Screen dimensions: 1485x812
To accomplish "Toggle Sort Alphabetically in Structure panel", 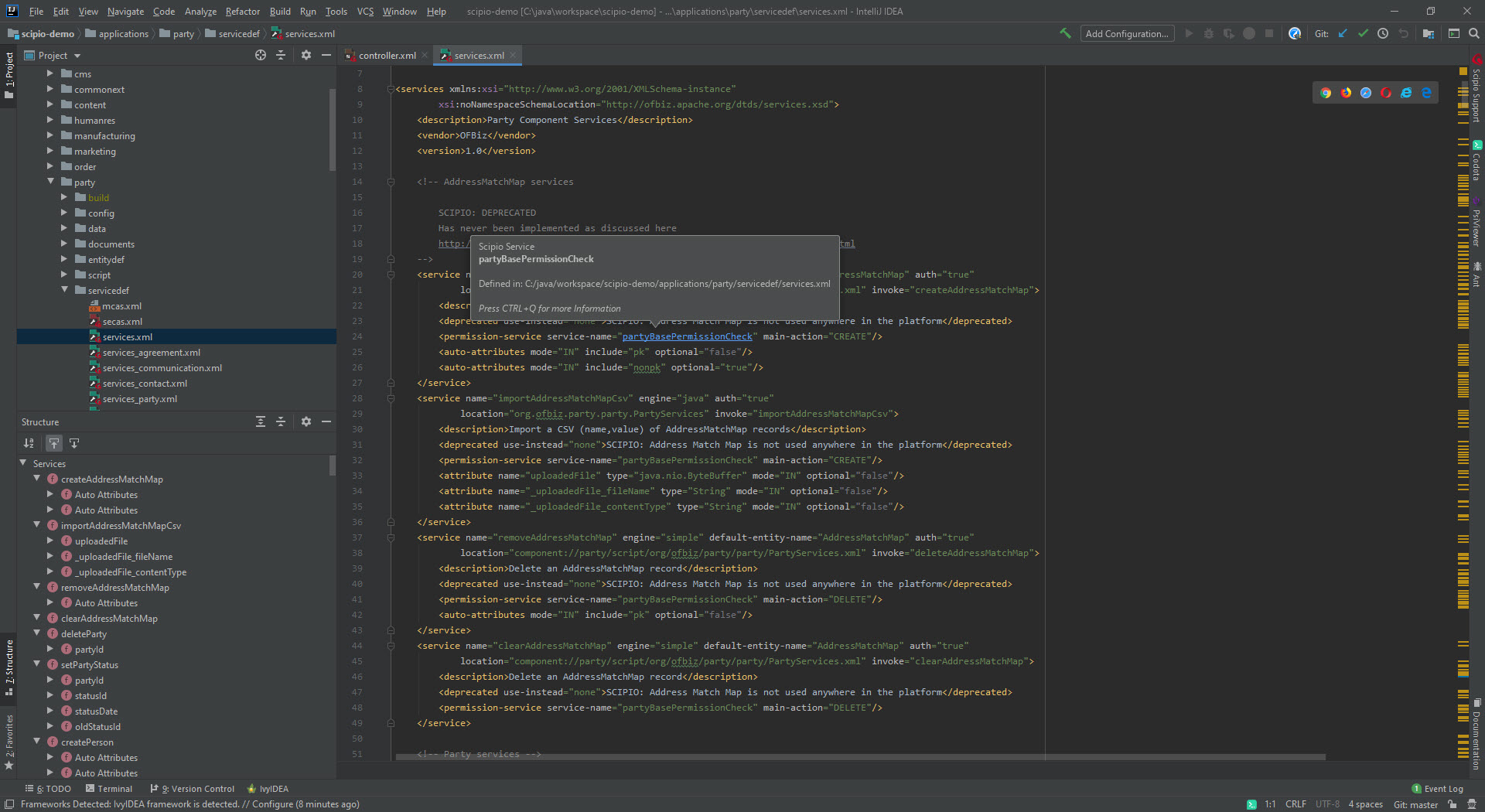I will point(29,443).
